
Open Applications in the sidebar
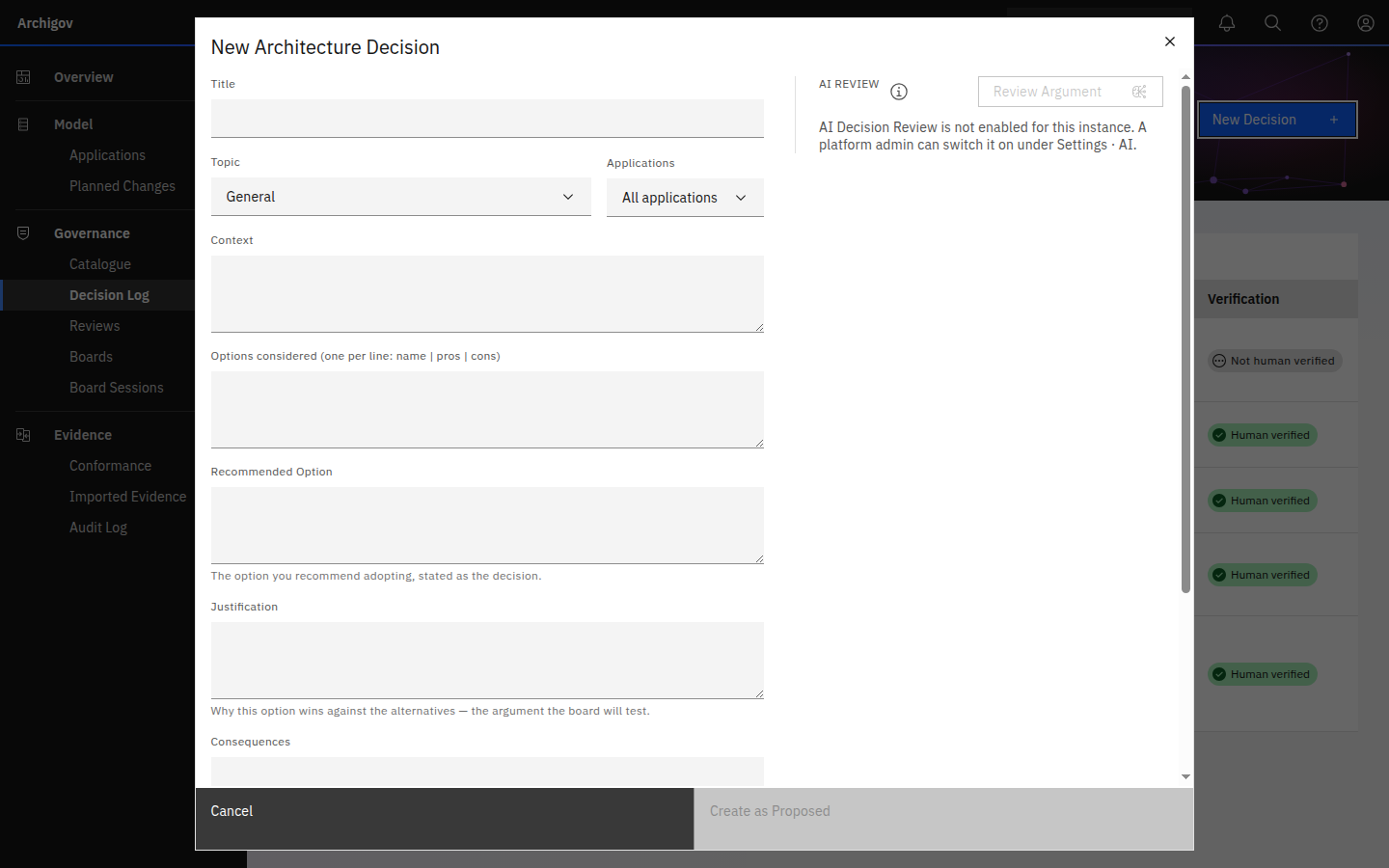click(107, 155)
